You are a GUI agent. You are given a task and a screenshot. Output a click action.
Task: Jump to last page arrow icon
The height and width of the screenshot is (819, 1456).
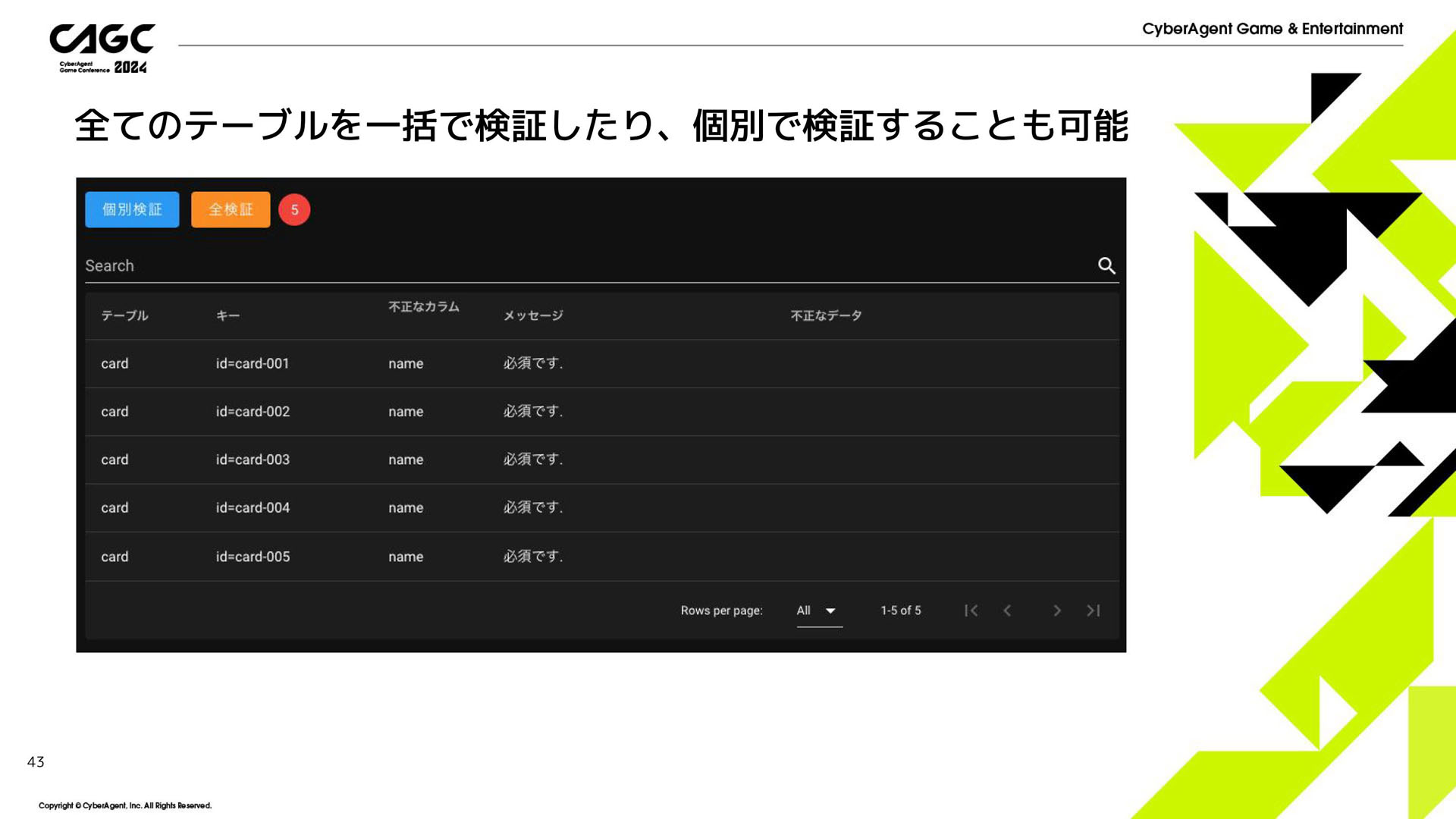(1093, 610)
